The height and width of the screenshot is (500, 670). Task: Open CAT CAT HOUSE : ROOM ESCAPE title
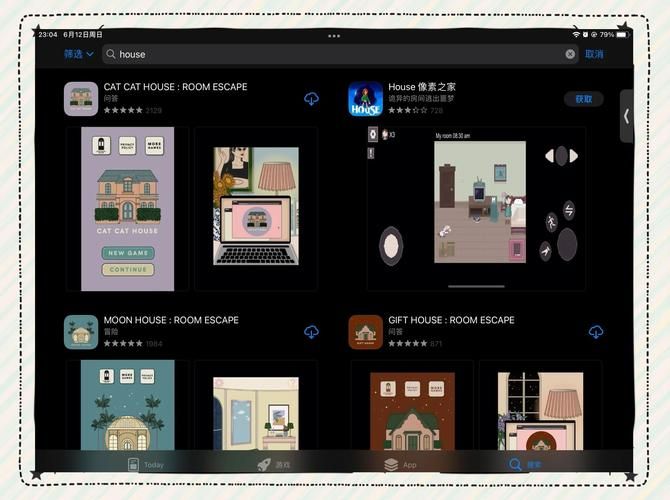coord(176,87)
